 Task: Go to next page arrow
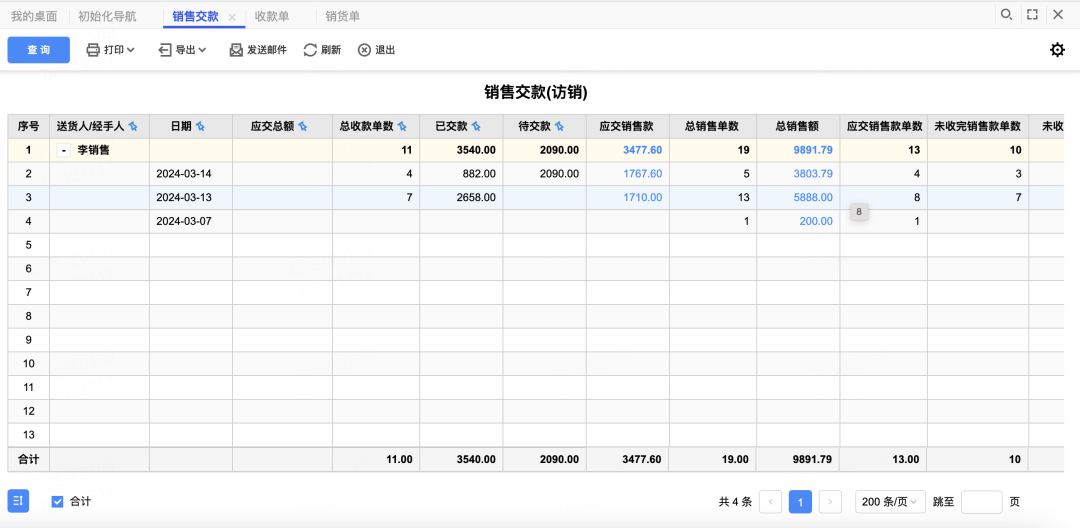[x=831, y=502]
